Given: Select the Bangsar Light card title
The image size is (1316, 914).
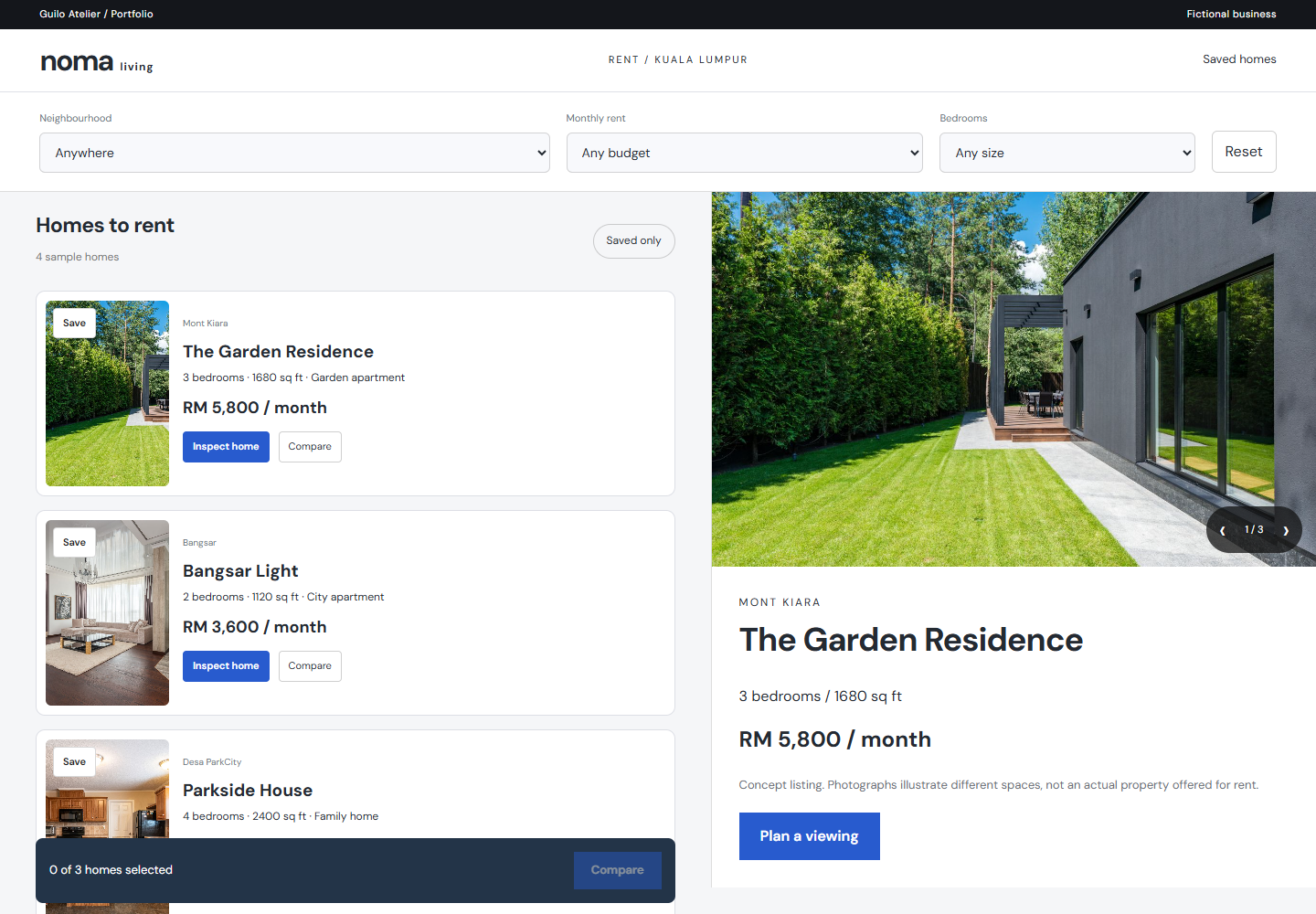Looking at the screenshot, I should (x=240, y=571).
